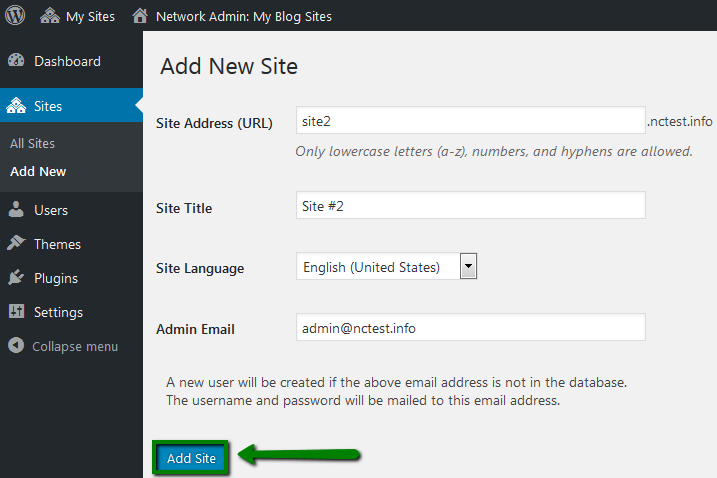Focus the Site Address (URL) field
Image resolution: width=717 pixels, height=478 pixels.
click(x=471, y=120)
